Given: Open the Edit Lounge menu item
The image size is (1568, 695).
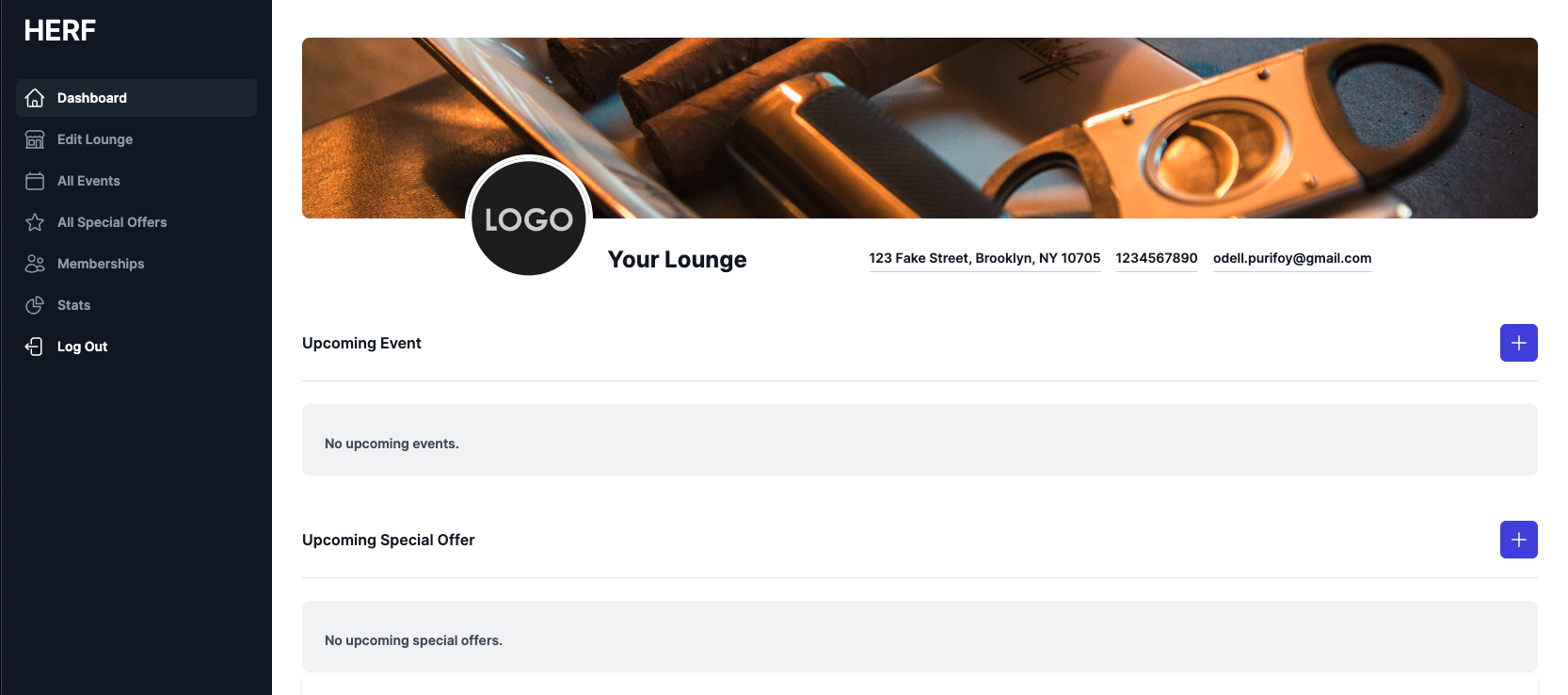Looking at the screenshot, I should pyautogui.click(x=95, y=139).
